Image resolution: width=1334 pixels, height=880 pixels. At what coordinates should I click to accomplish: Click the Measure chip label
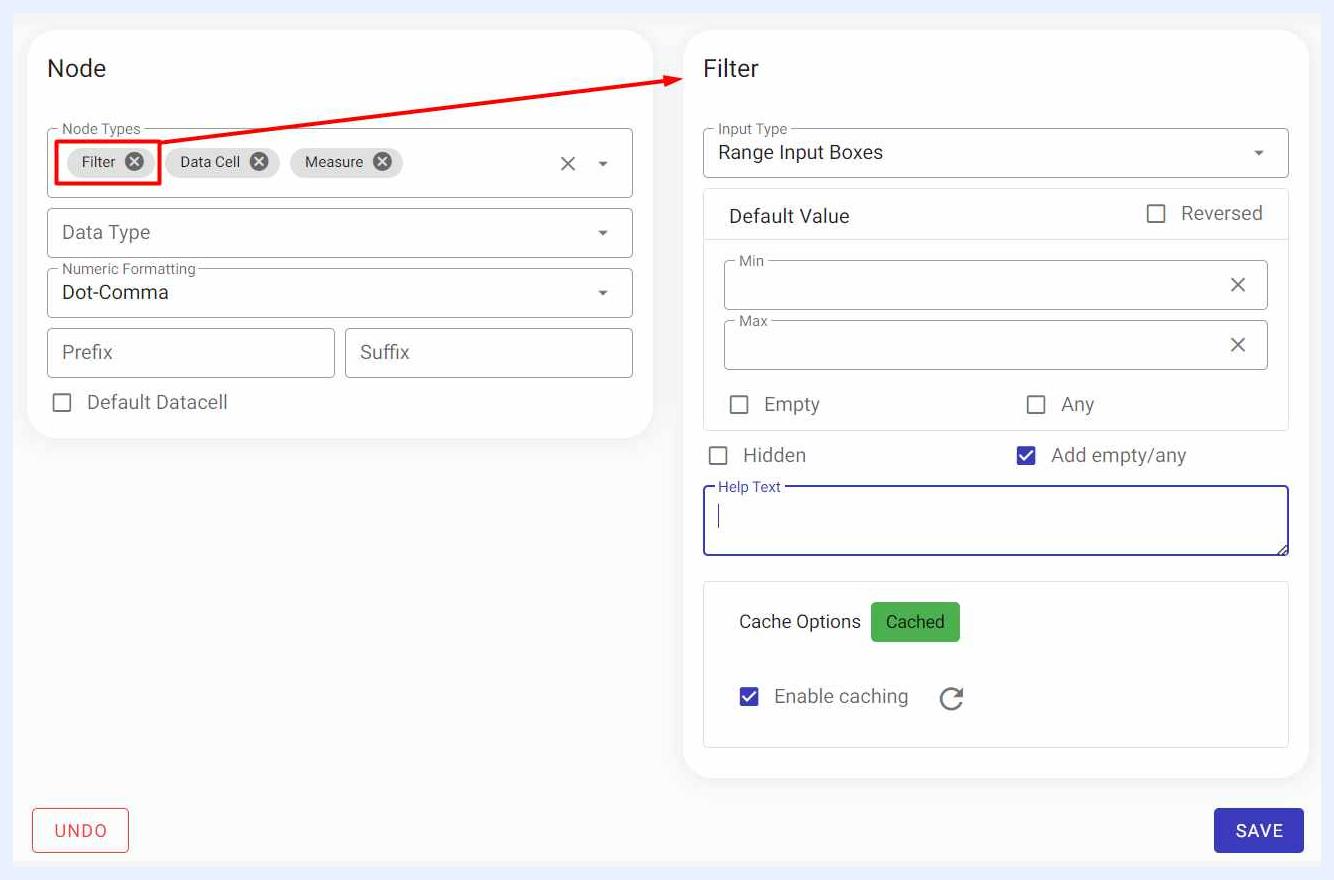334,162
